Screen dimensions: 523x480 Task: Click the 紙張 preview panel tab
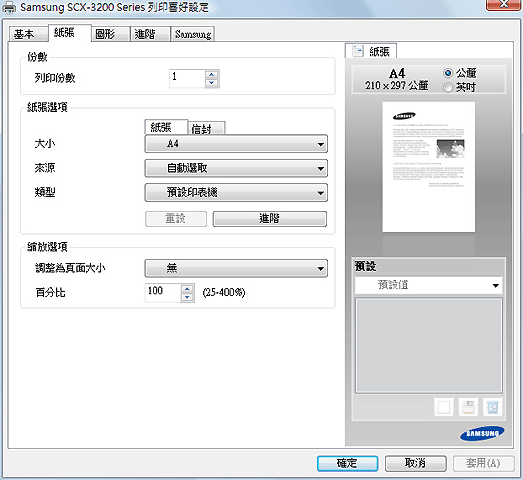[371, 51]
